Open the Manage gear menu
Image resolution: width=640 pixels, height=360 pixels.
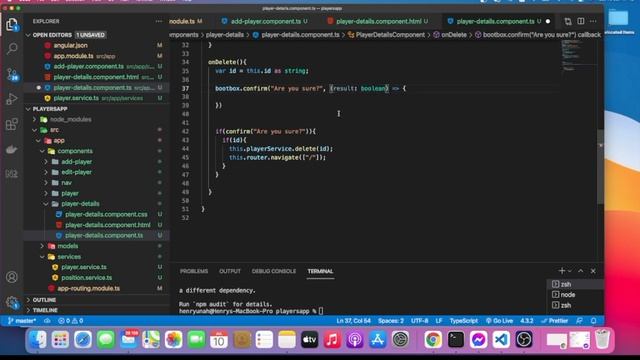point(12,302)
